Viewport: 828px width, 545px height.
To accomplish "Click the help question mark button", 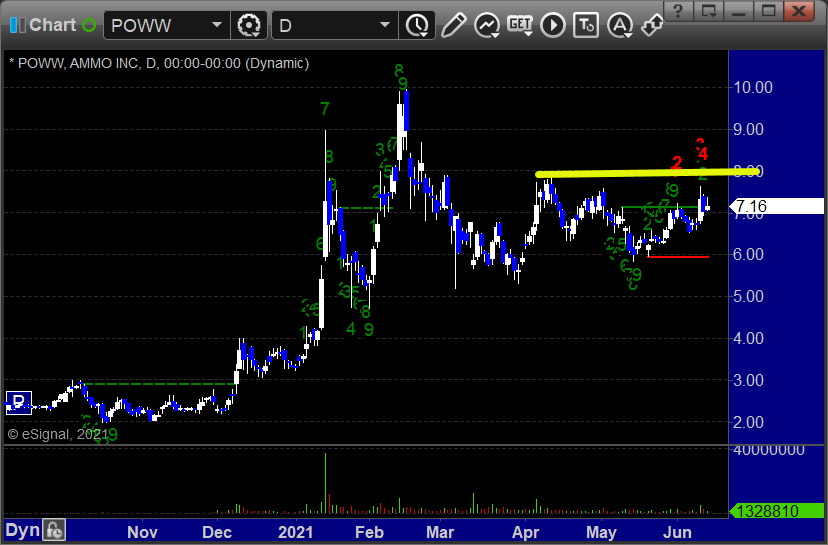I will point(679,10).
